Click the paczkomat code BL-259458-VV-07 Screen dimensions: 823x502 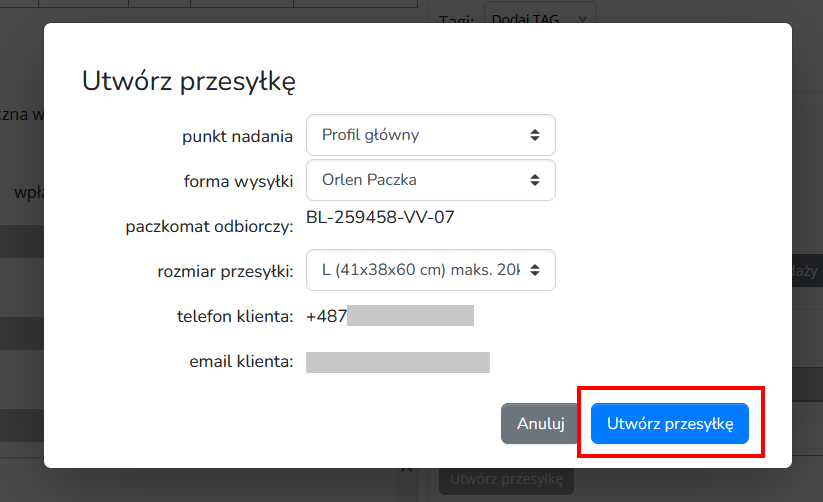pyautogui.click(x=380, y=217)
